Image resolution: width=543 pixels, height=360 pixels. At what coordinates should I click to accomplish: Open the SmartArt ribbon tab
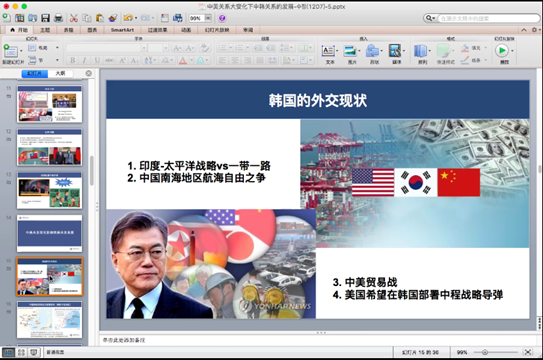[x=122, y=30]
